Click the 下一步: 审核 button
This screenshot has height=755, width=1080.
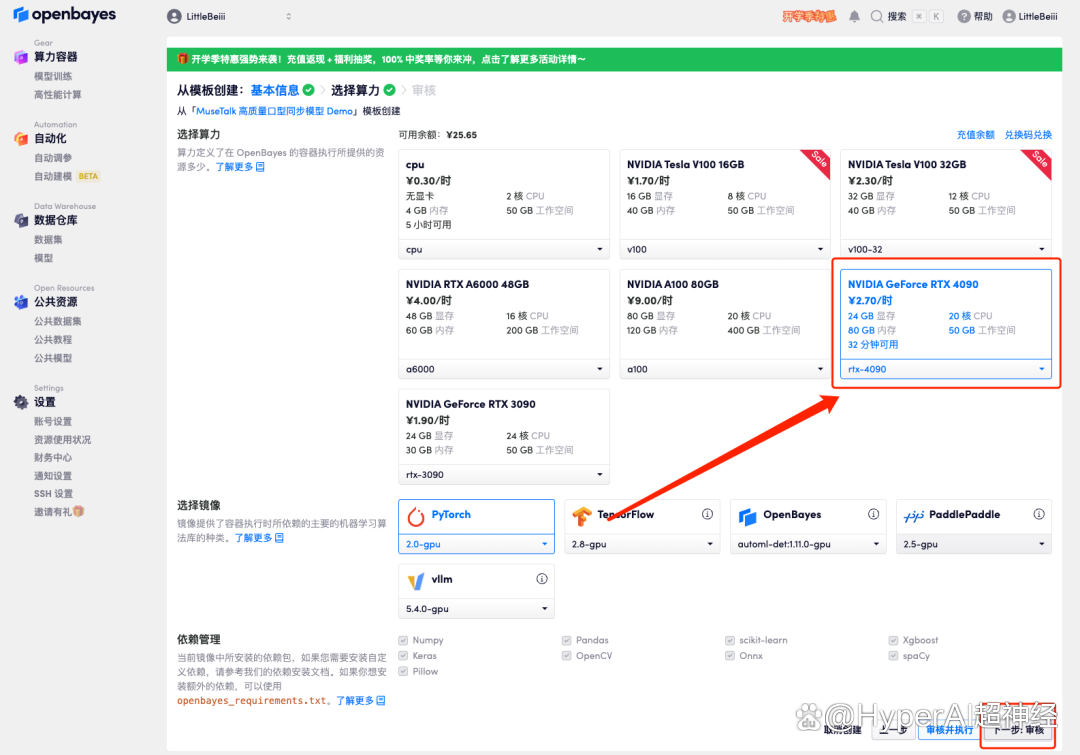[1018, 730]
